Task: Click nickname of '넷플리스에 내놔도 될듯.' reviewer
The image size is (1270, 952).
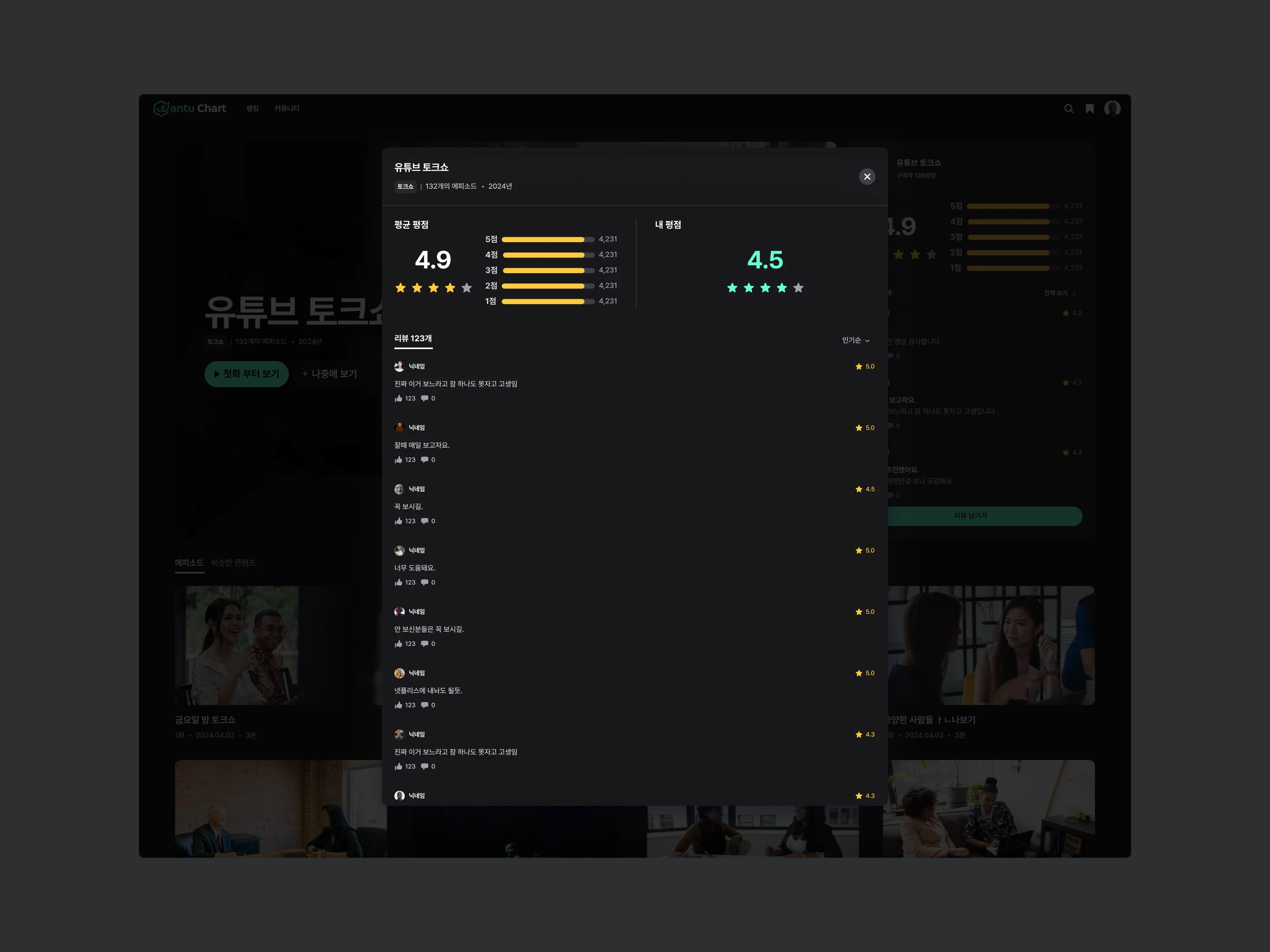Action: click(416, 673)
